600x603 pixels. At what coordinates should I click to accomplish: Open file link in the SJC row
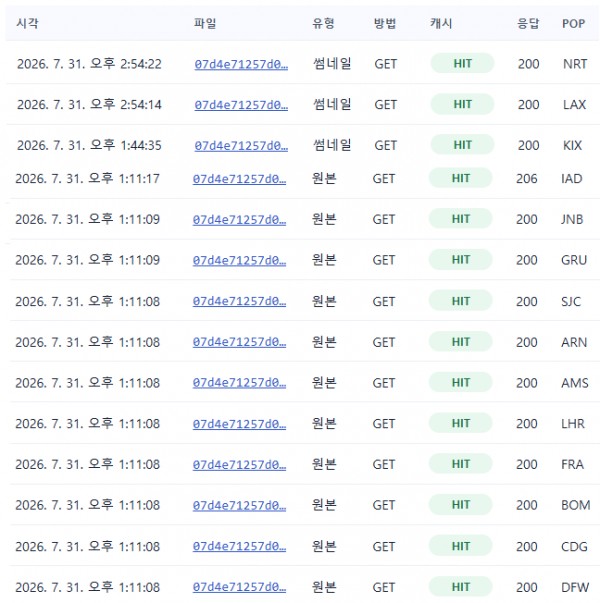click(x=239, y=302)
